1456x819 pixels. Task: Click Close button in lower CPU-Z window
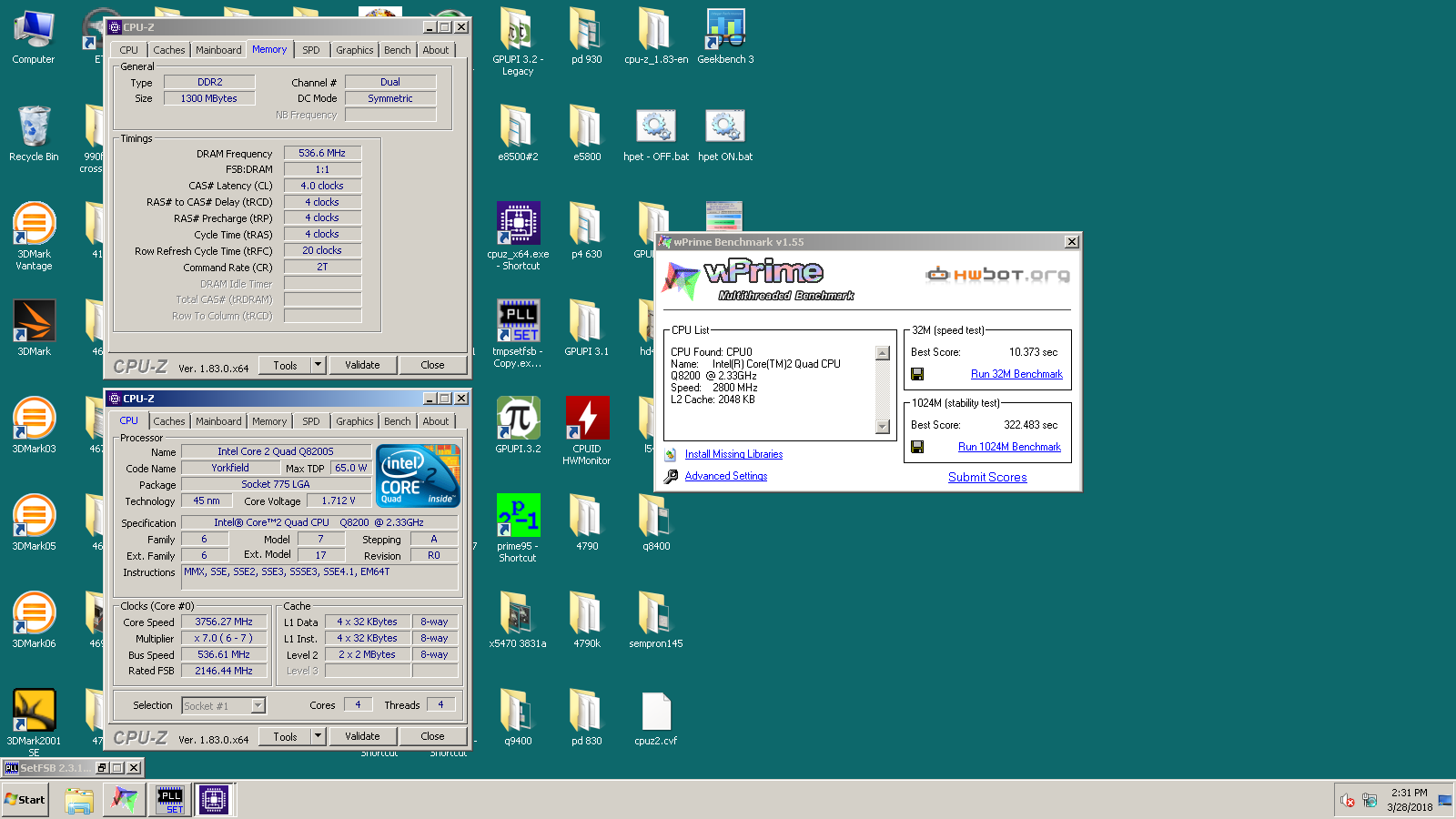coord(432,736)
